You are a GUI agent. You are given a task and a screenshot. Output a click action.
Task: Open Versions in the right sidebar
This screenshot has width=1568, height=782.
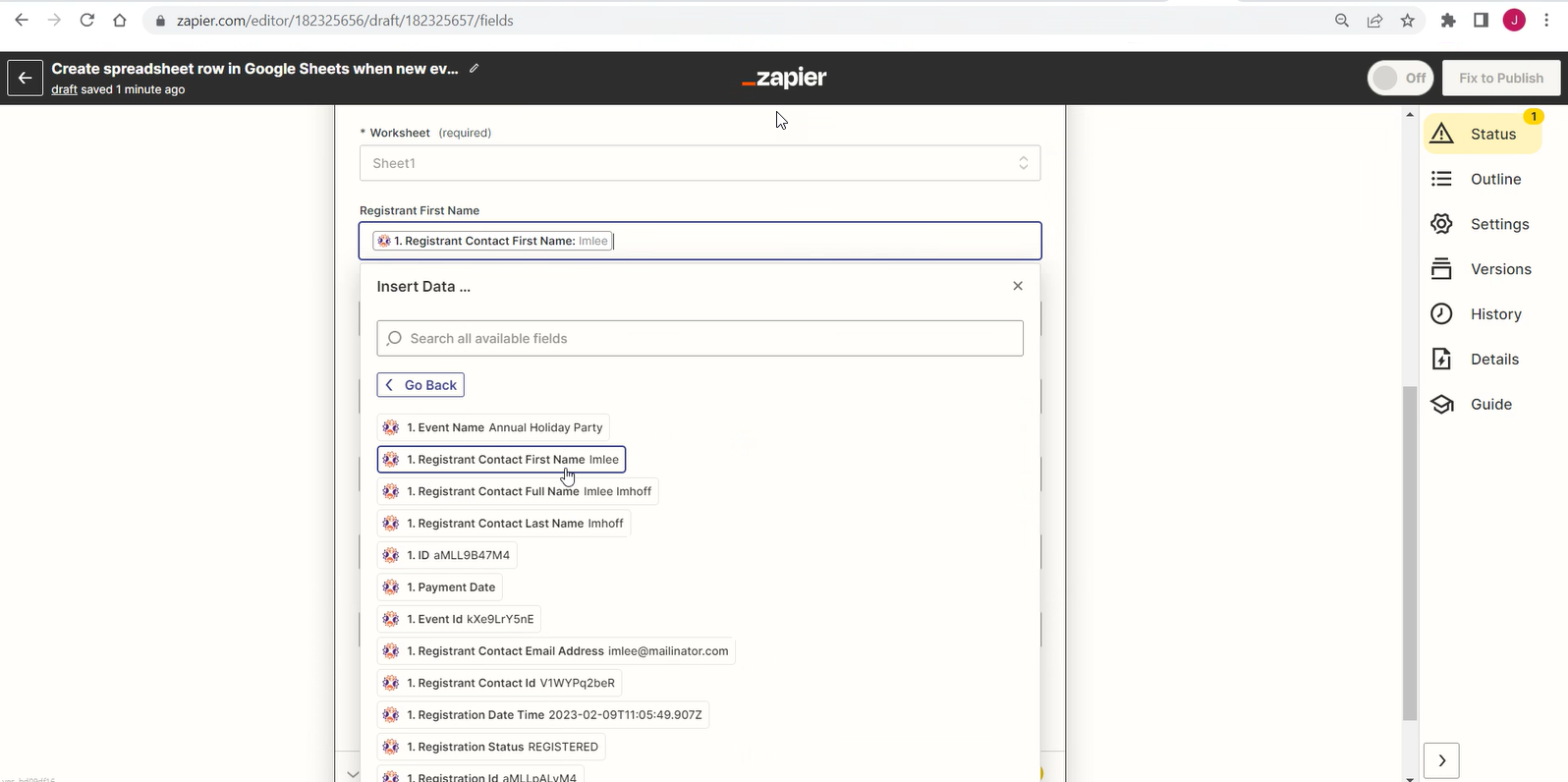[x=1484, y=269]
